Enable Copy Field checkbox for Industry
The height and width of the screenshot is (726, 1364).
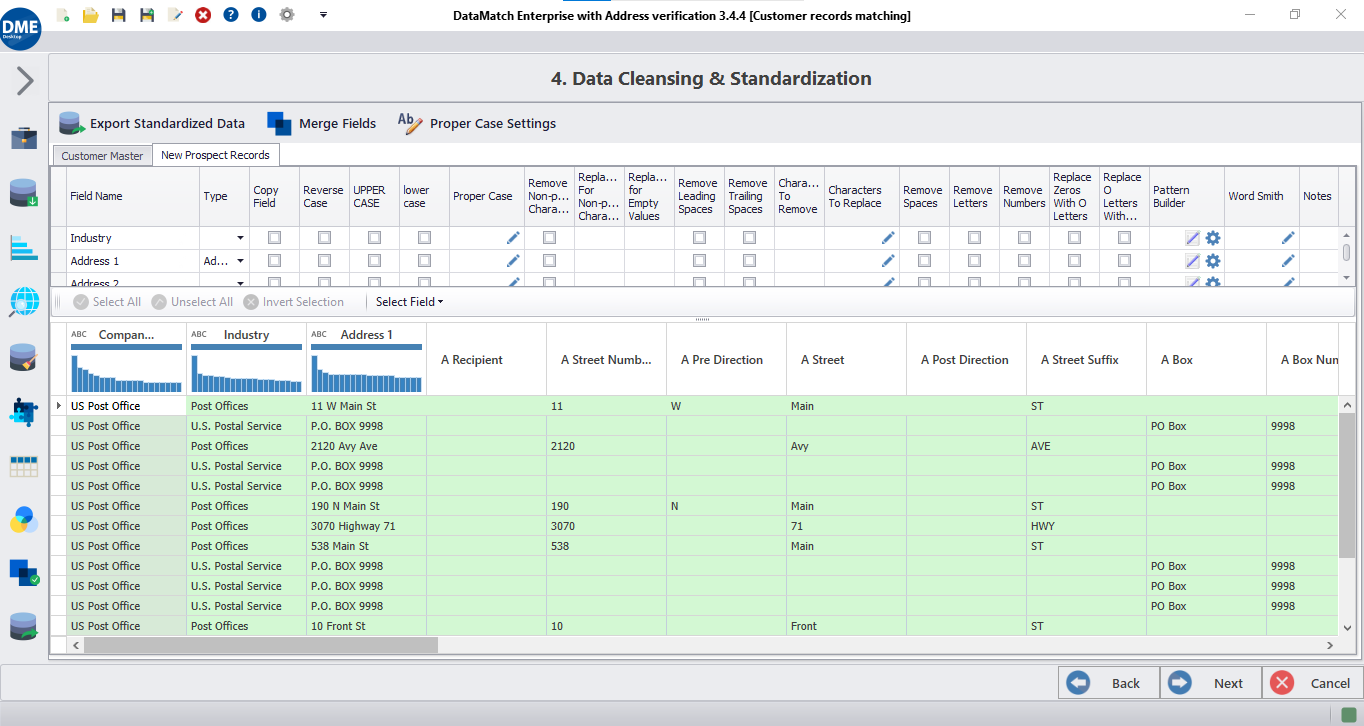tap(273, 238)
